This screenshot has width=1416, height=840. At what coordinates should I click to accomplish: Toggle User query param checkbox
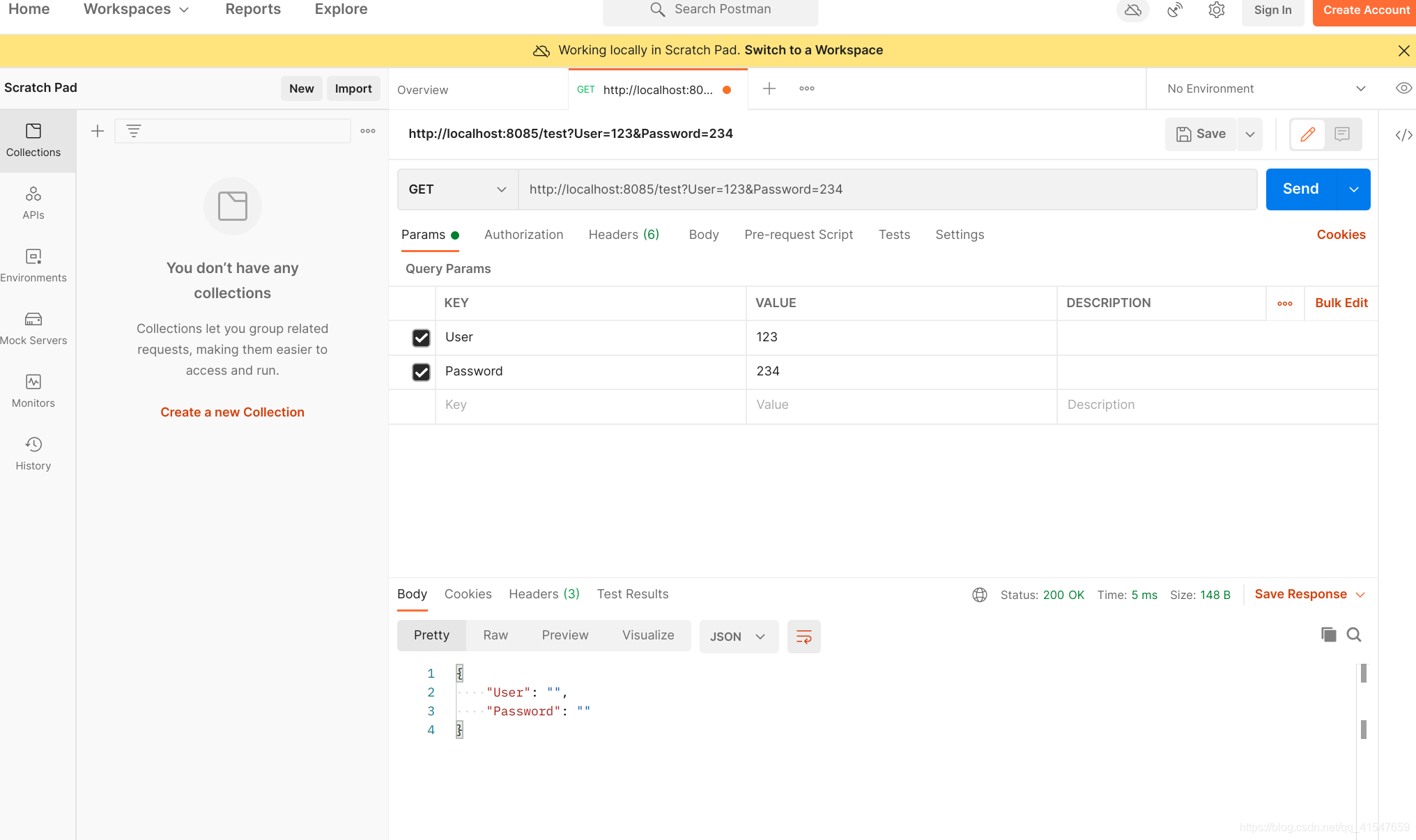[420, 337]
